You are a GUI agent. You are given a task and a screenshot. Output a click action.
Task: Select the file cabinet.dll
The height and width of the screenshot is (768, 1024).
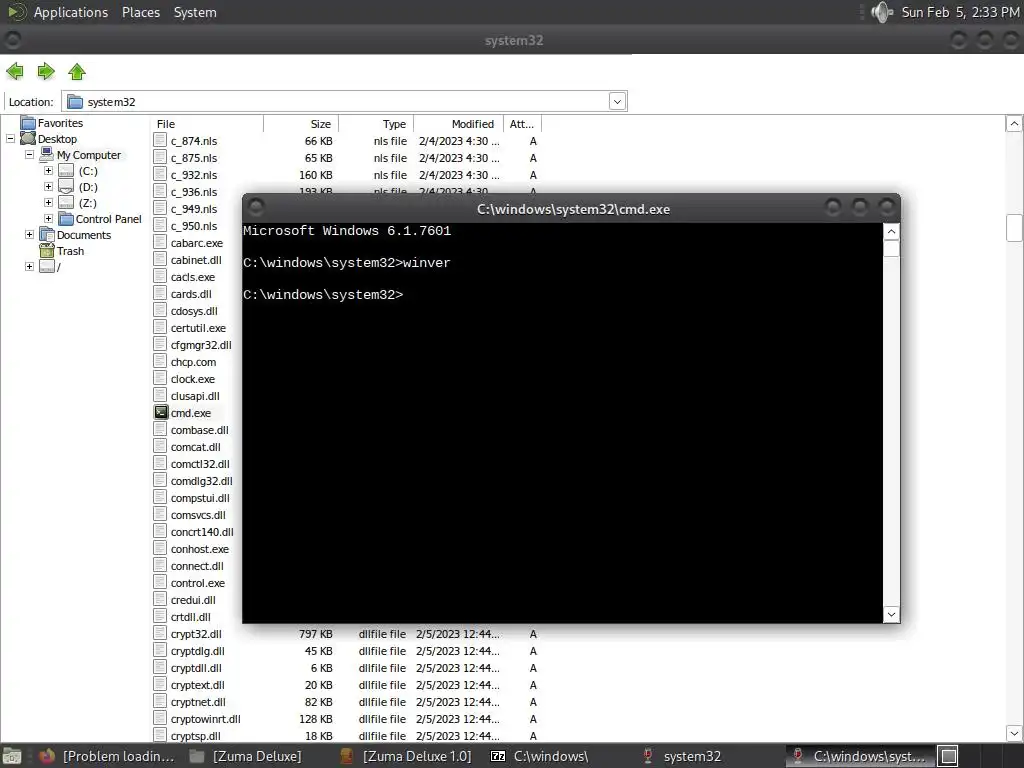196,260
